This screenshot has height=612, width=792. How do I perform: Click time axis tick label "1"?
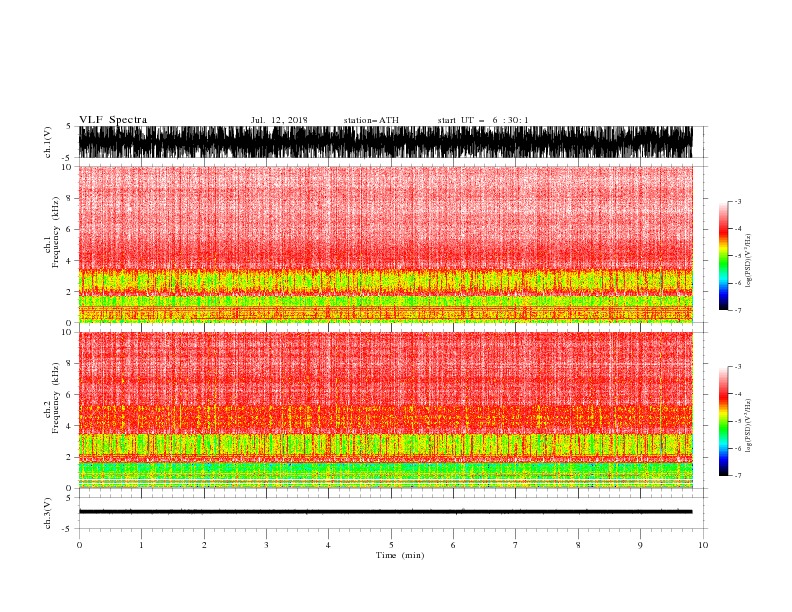click(141, 545)
